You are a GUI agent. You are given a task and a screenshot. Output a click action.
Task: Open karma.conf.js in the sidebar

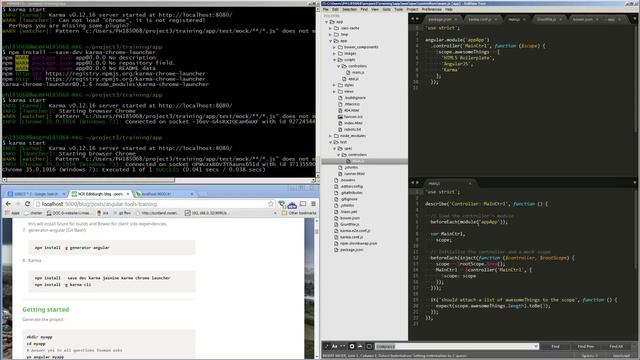(x=352, y=237)
